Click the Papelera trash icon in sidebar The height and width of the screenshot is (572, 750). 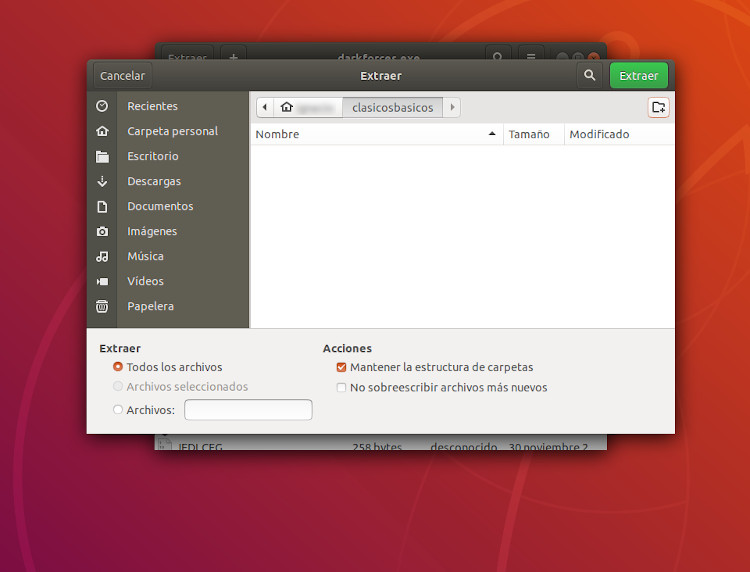(x=102, y=306)
